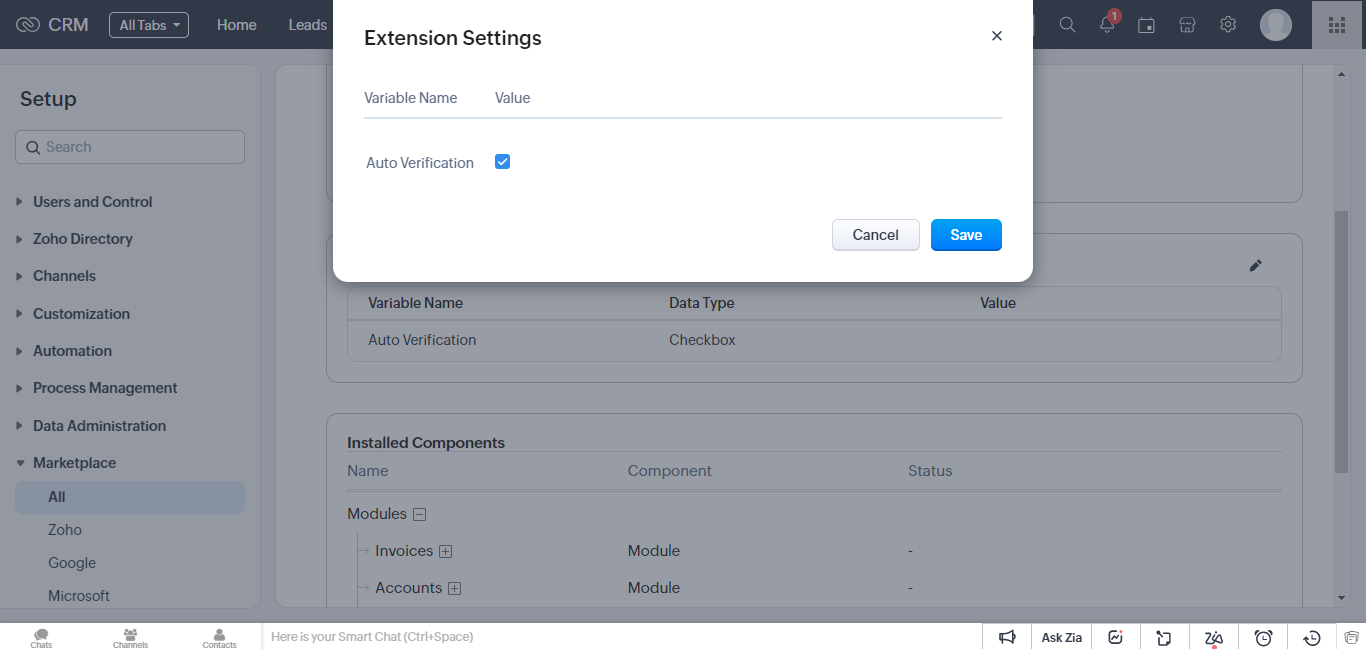
Task: Expand the Accounts module node
Action: [454, 588]
